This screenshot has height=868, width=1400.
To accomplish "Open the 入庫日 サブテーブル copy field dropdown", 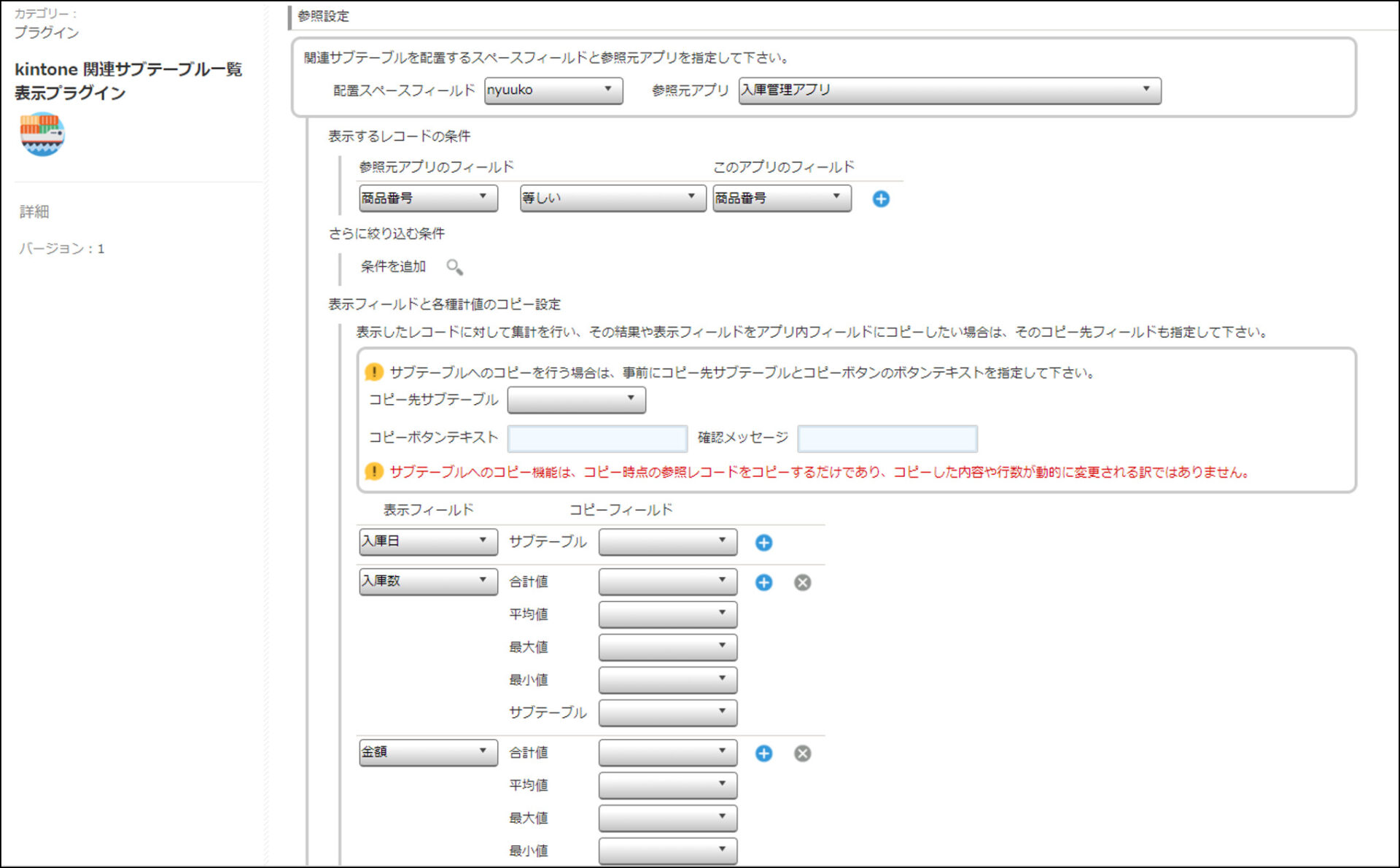I will [x=667, y=541].
